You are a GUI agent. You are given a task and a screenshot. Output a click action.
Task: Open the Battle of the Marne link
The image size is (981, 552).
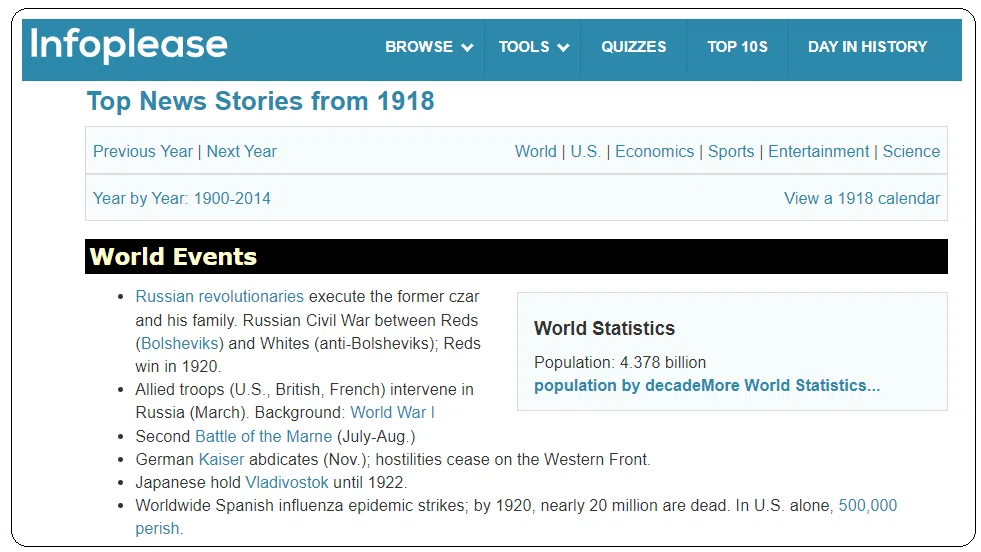click(263, 436)
